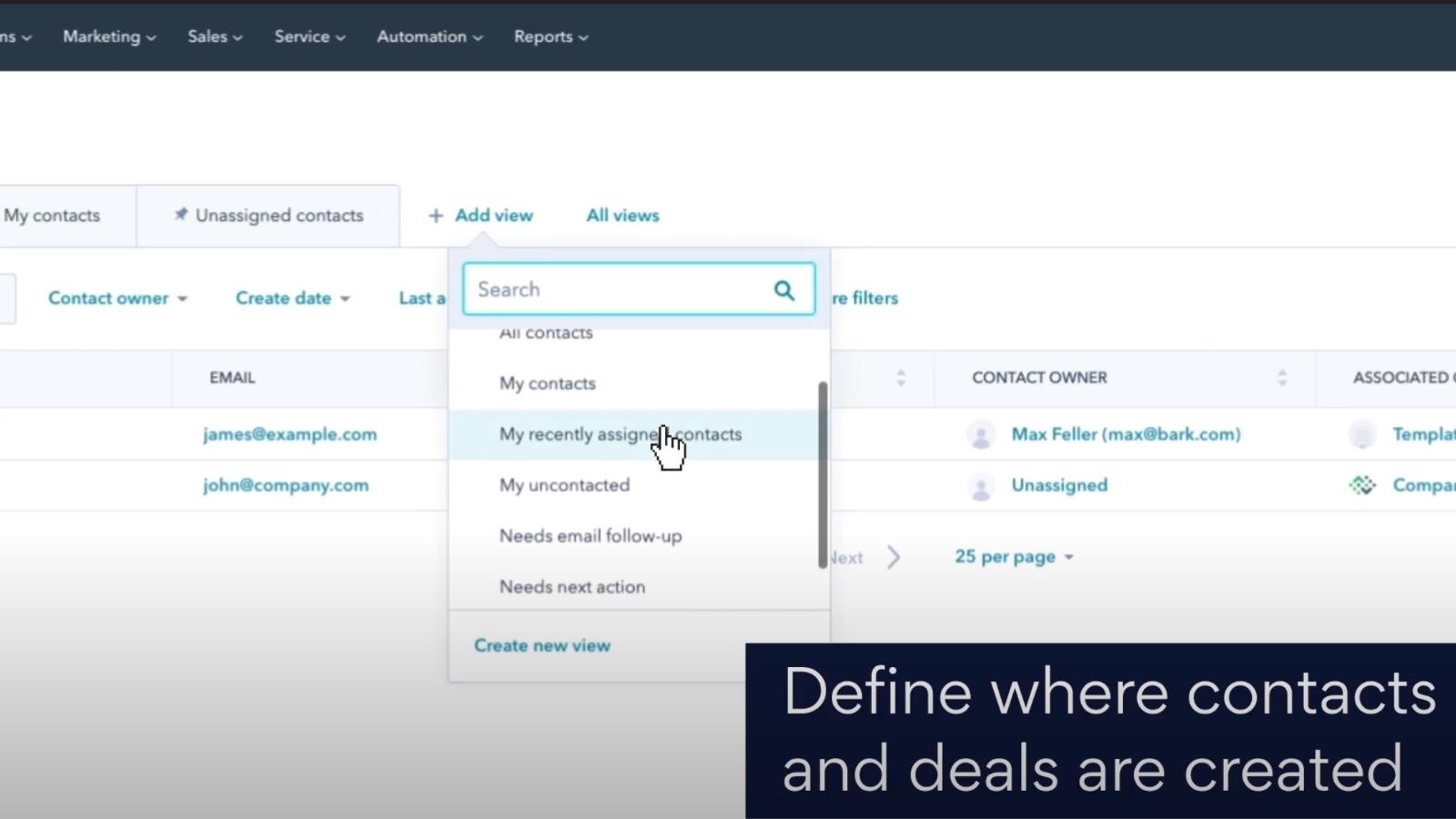Click the All views link

[622, 215]
